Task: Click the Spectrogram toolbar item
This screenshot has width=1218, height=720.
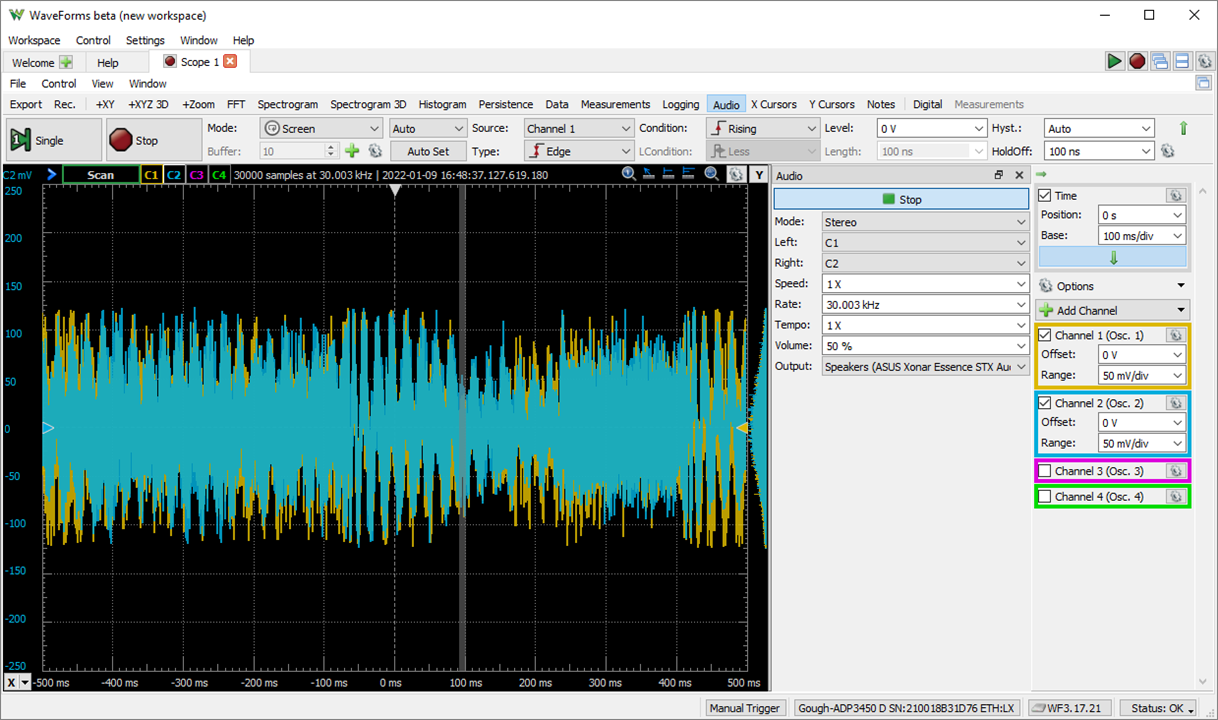Action: 287,104
